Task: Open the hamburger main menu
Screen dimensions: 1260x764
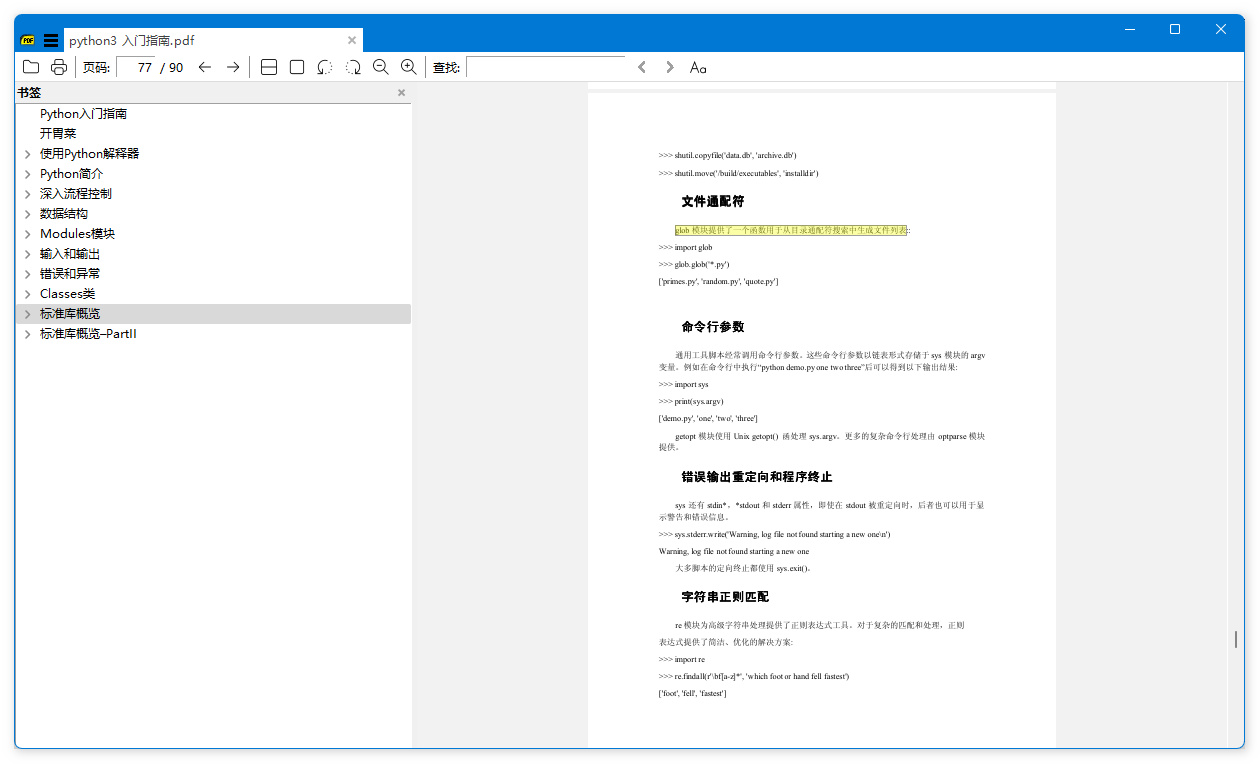Action: [x=51, y=41]
